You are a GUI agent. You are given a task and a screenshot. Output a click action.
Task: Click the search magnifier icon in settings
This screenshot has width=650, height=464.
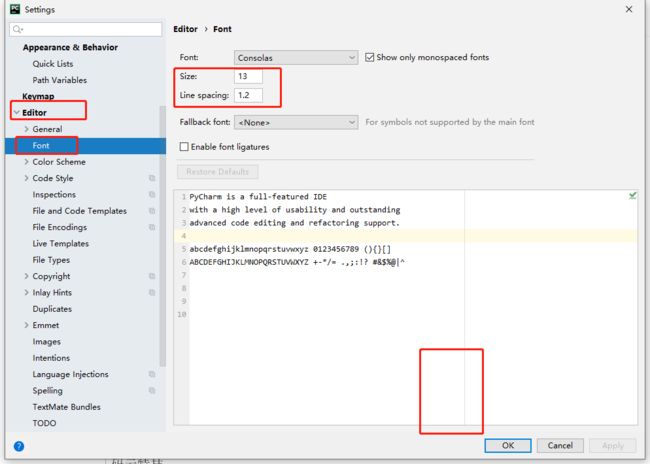tap(18, 29)
